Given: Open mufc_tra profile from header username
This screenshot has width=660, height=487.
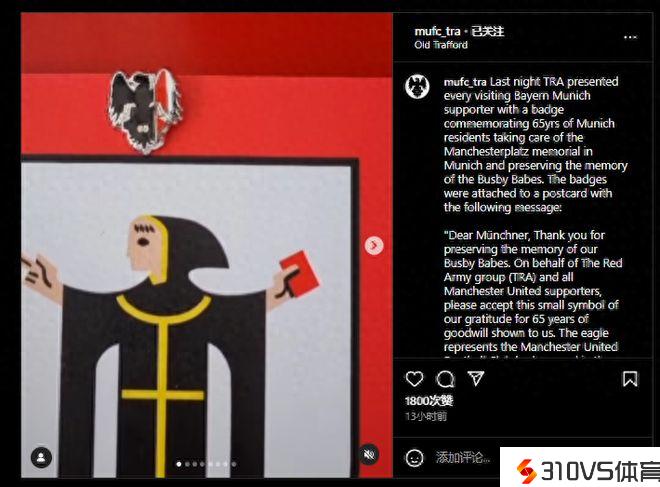Looking at the screenshot, I should 437,31.
